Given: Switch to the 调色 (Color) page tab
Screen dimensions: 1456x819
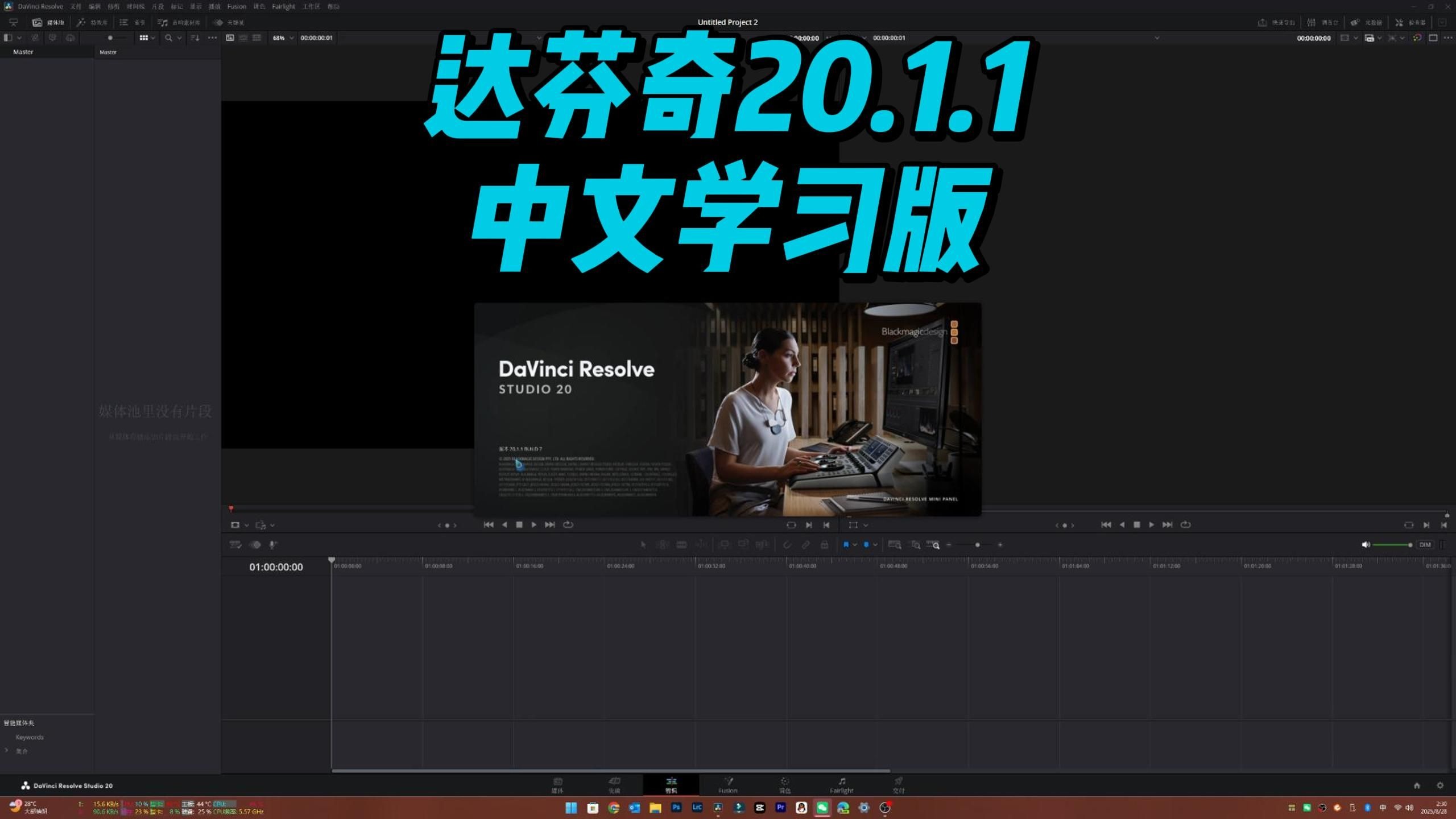Looking at the screenshot, I should point(785,785).
